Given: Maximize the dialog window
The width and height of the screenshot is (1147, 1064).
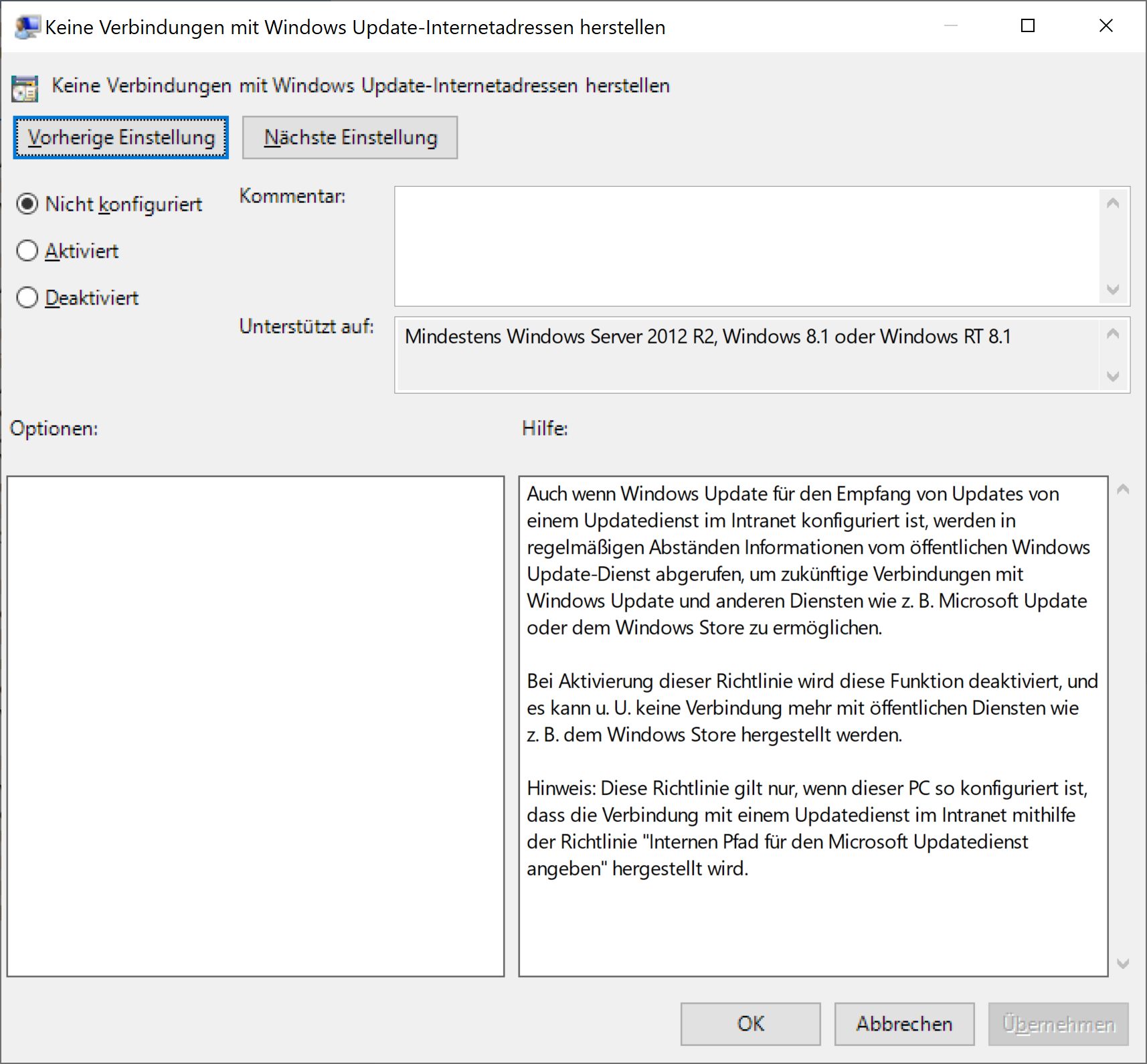Looking at the screenshot, I should (x=1028, y=26).
